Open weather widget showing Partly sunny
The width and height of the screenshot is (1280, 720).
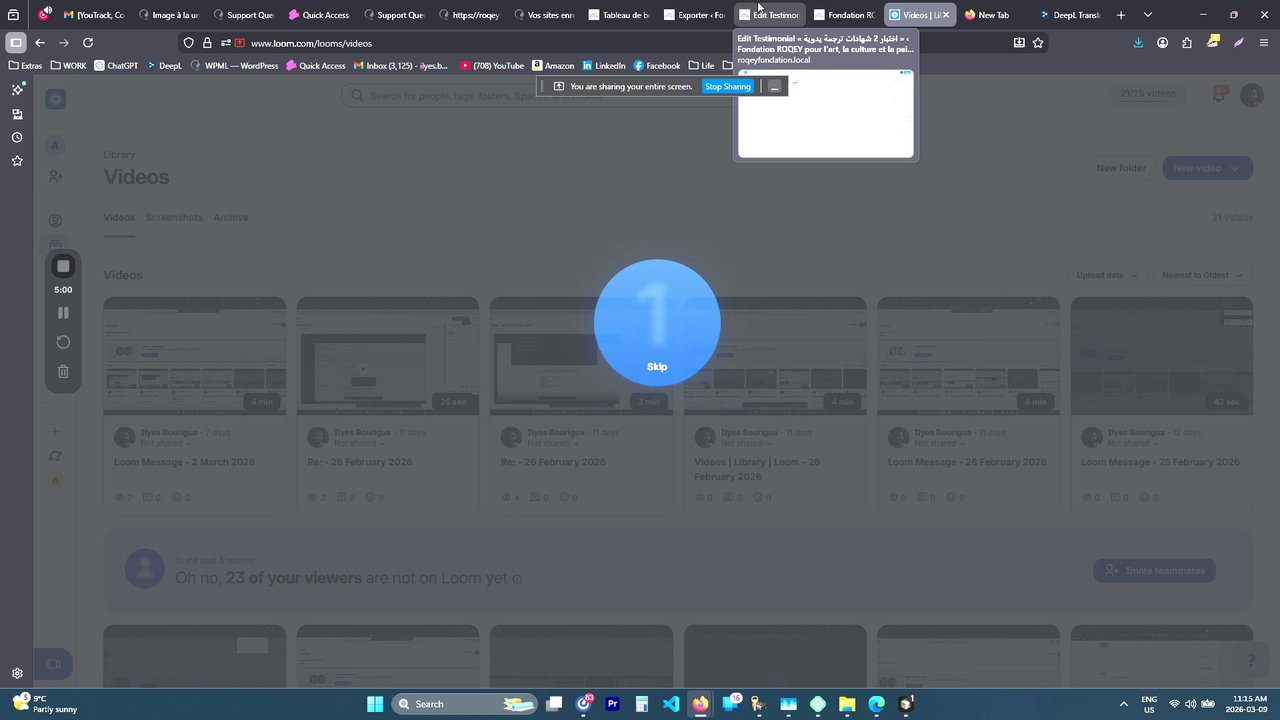click(44, 704)
